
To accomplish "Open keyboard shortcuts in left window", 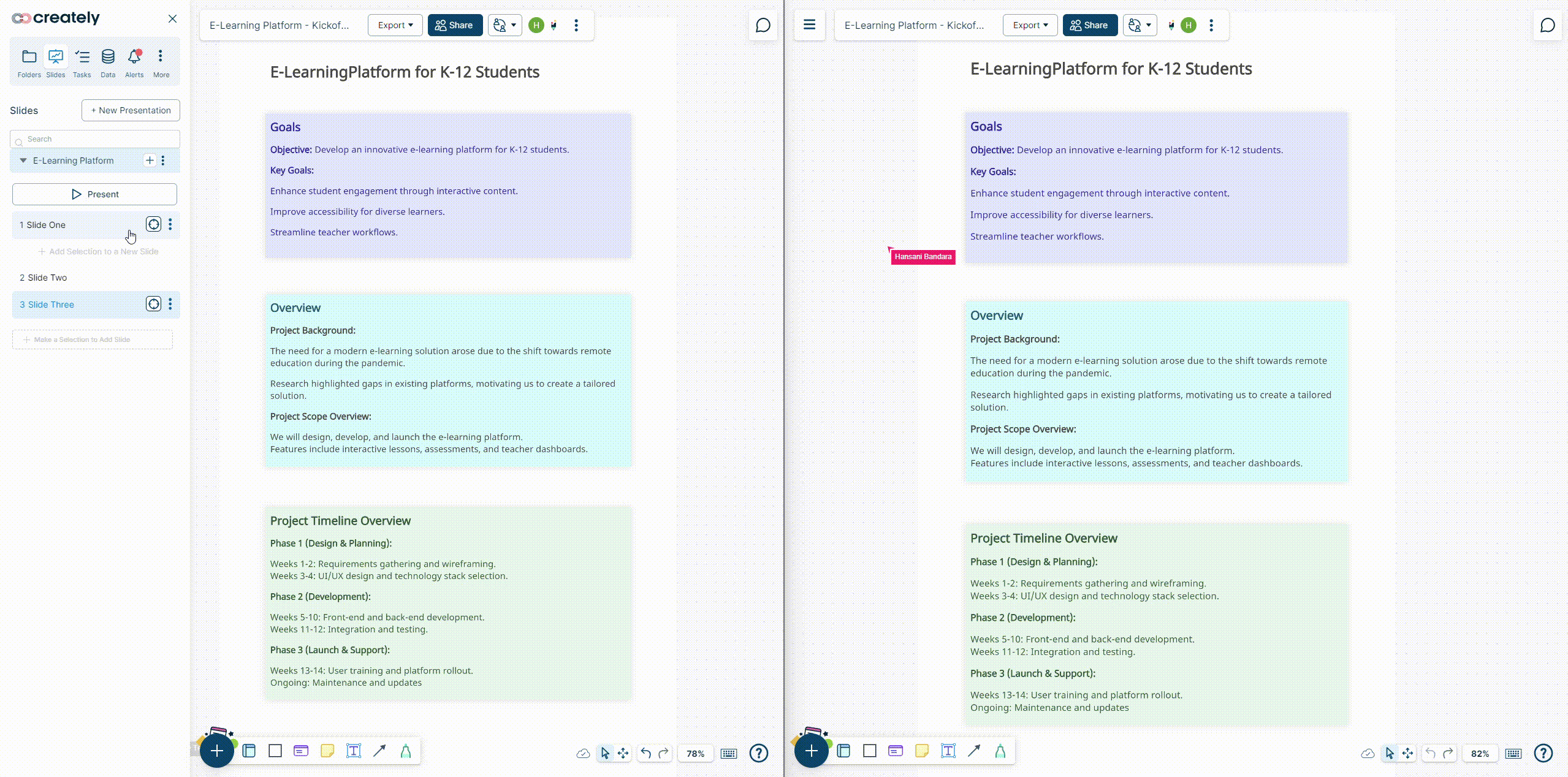I will (x=729, y=754).
